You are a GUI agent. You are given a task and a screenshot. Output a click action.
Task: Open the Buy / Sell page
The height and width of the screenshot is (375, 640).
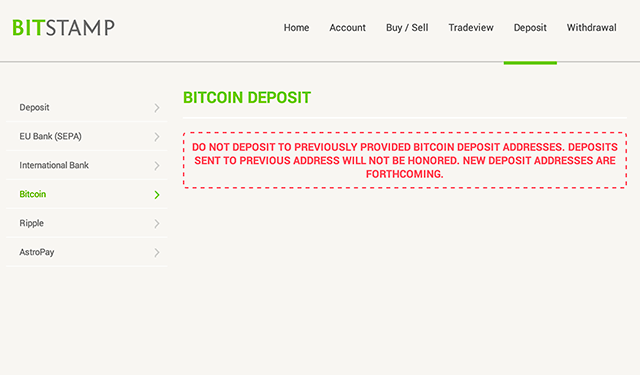(407, 28)
